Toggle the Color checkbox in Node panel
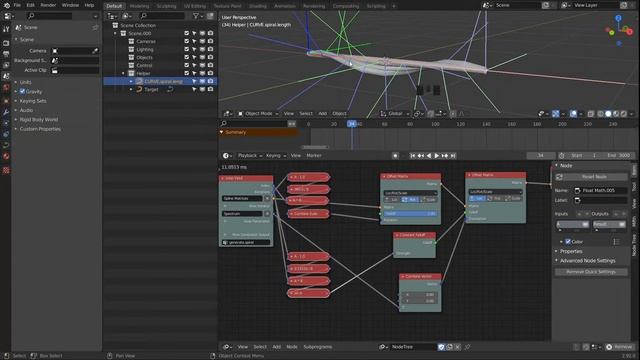The height and width of the screenshot is (360, 640). (568, 242)
